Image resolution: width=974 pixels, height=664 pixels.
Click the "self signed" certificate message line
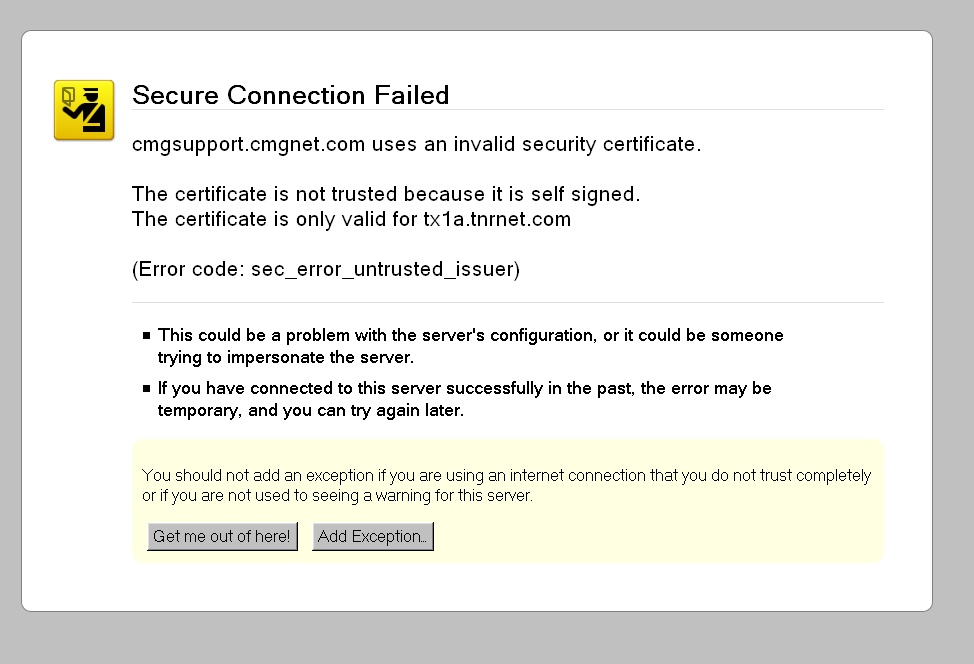(385, 194)
